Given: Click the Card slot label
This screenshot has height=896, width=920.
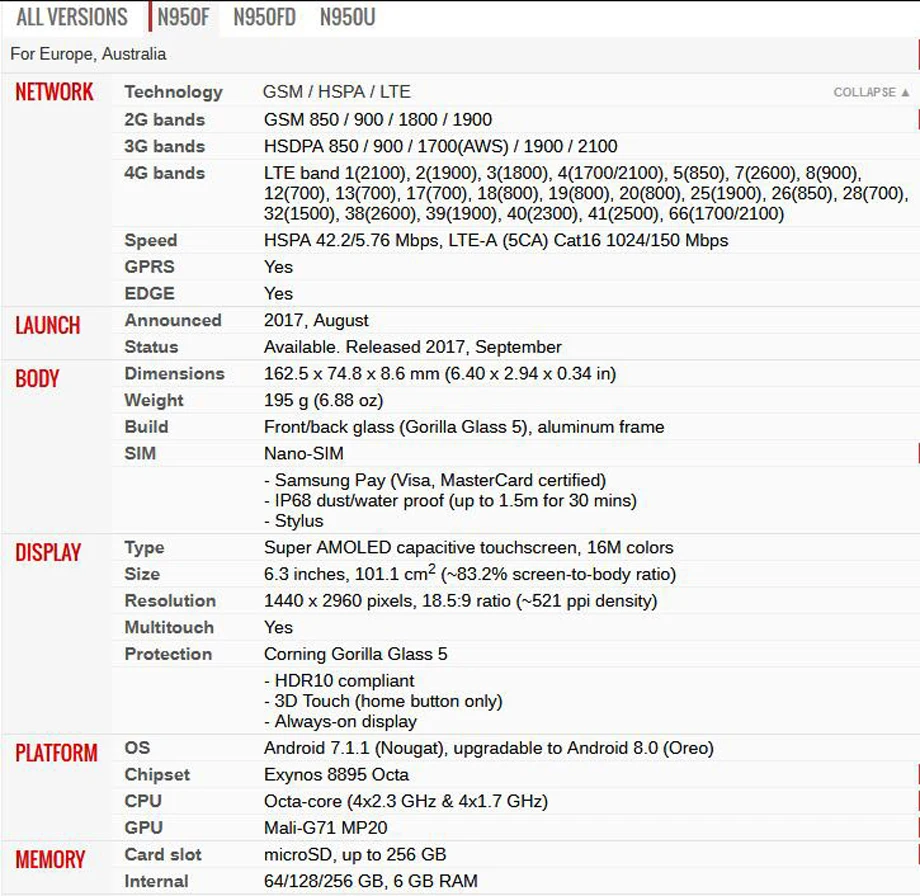Looking at the screenshot, I should (163, 855).
